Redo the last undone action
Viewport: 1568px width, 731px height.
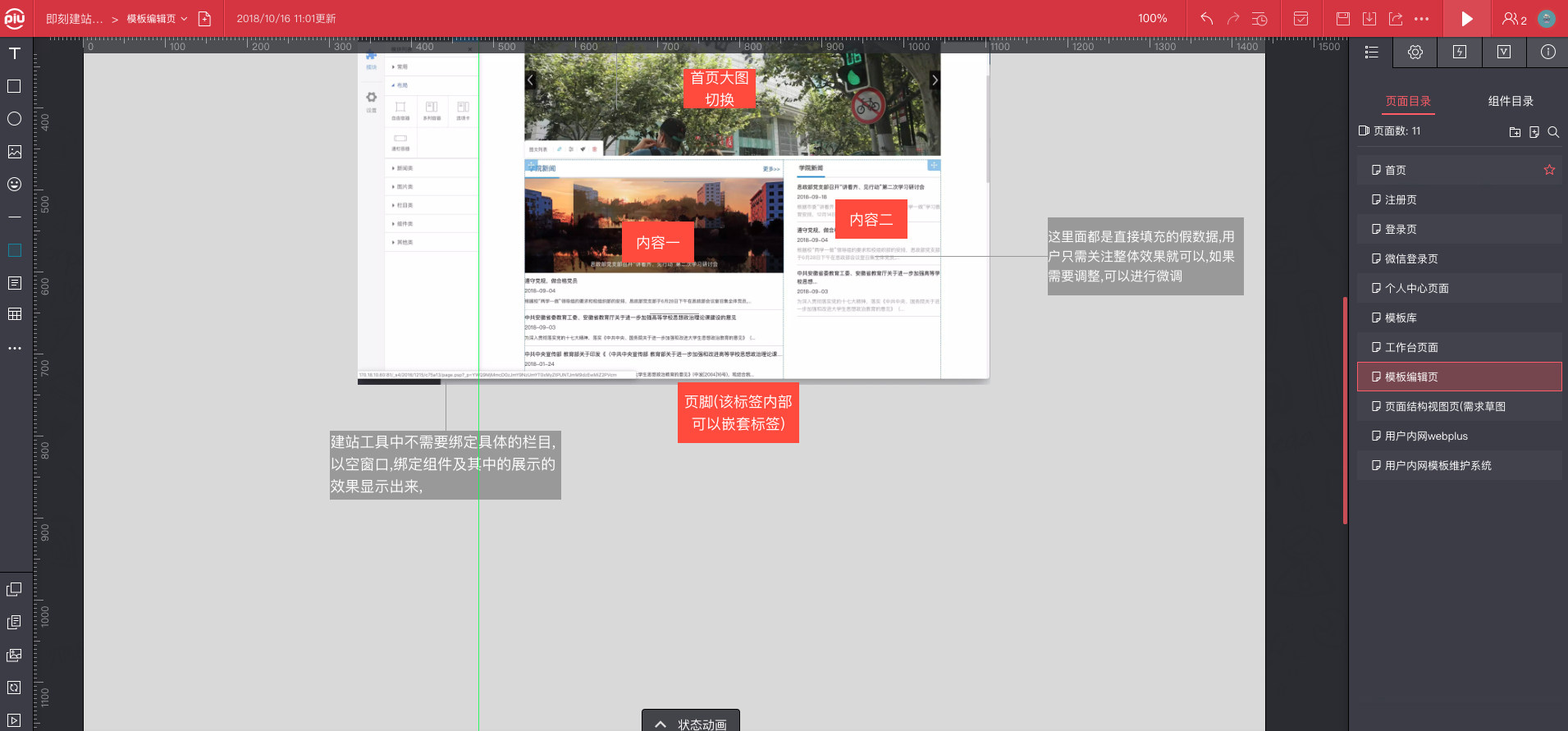pos(1233,18)
